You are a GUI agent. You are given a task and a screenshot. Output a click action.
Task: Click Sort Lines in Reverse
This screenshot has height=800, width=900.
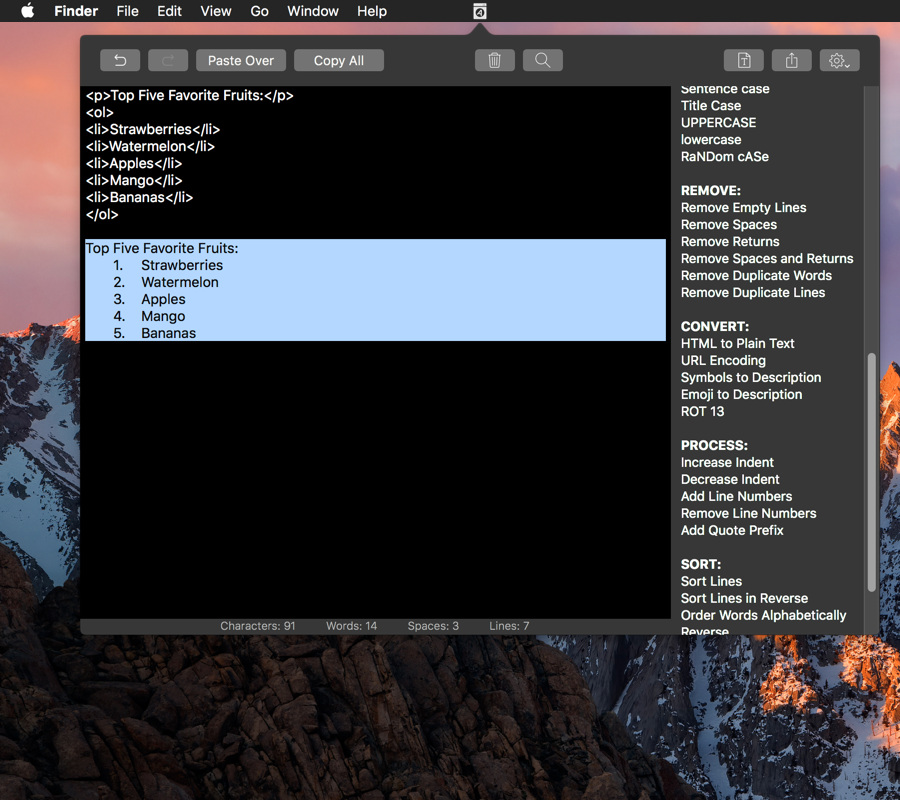(744, 599)
